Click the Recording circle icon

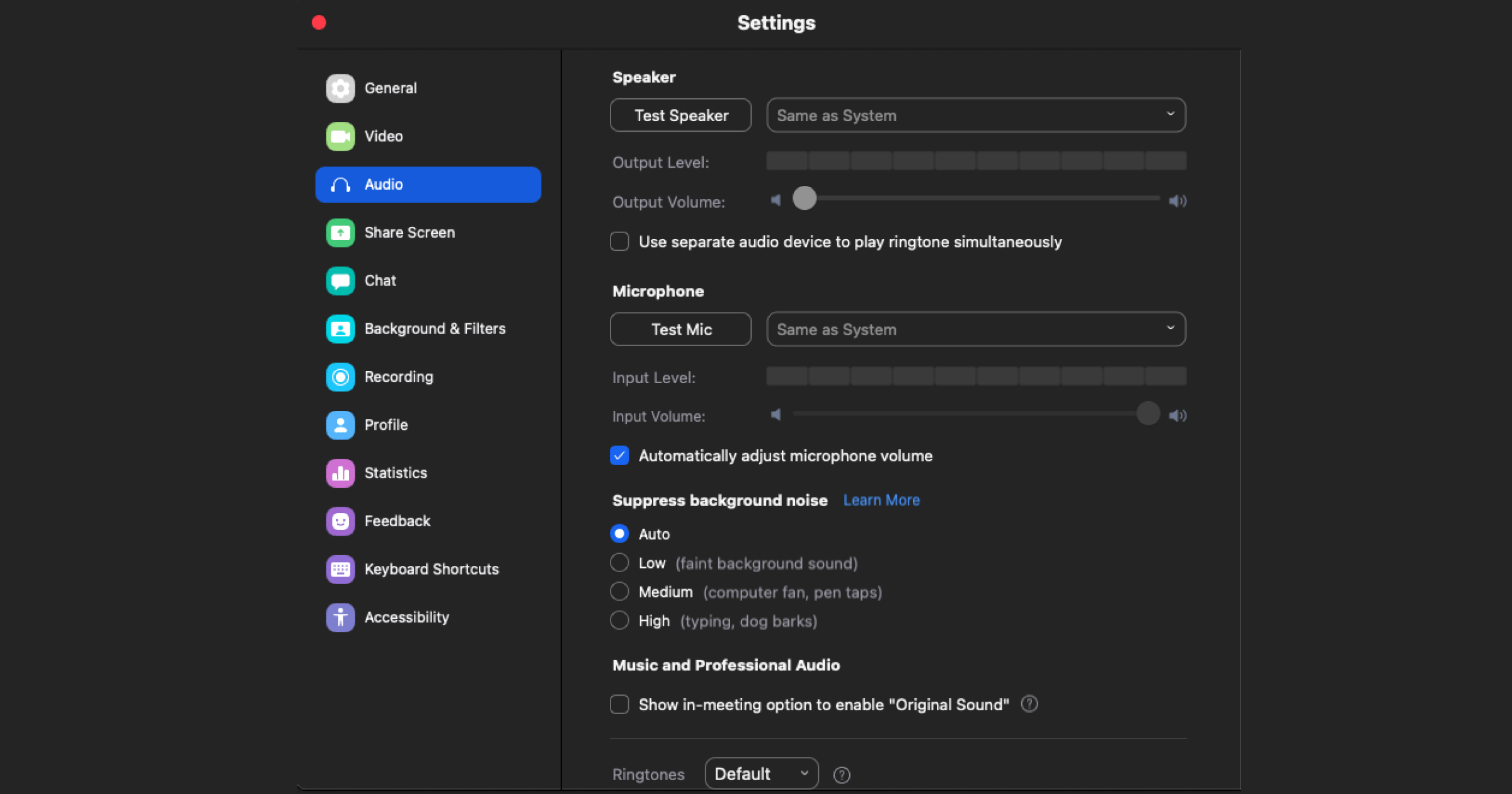click(340, 377)
